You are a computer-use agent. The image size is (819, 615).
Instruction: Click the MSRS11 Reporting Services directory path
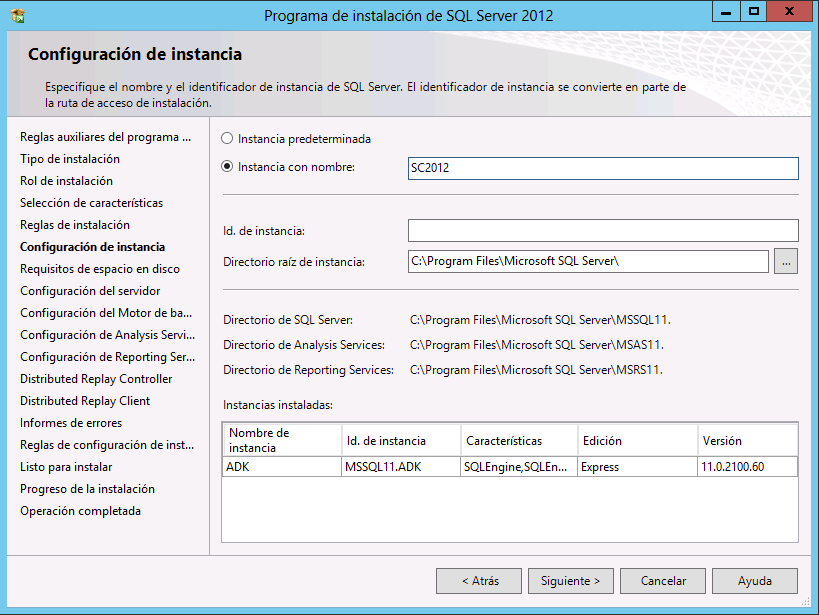536,370
